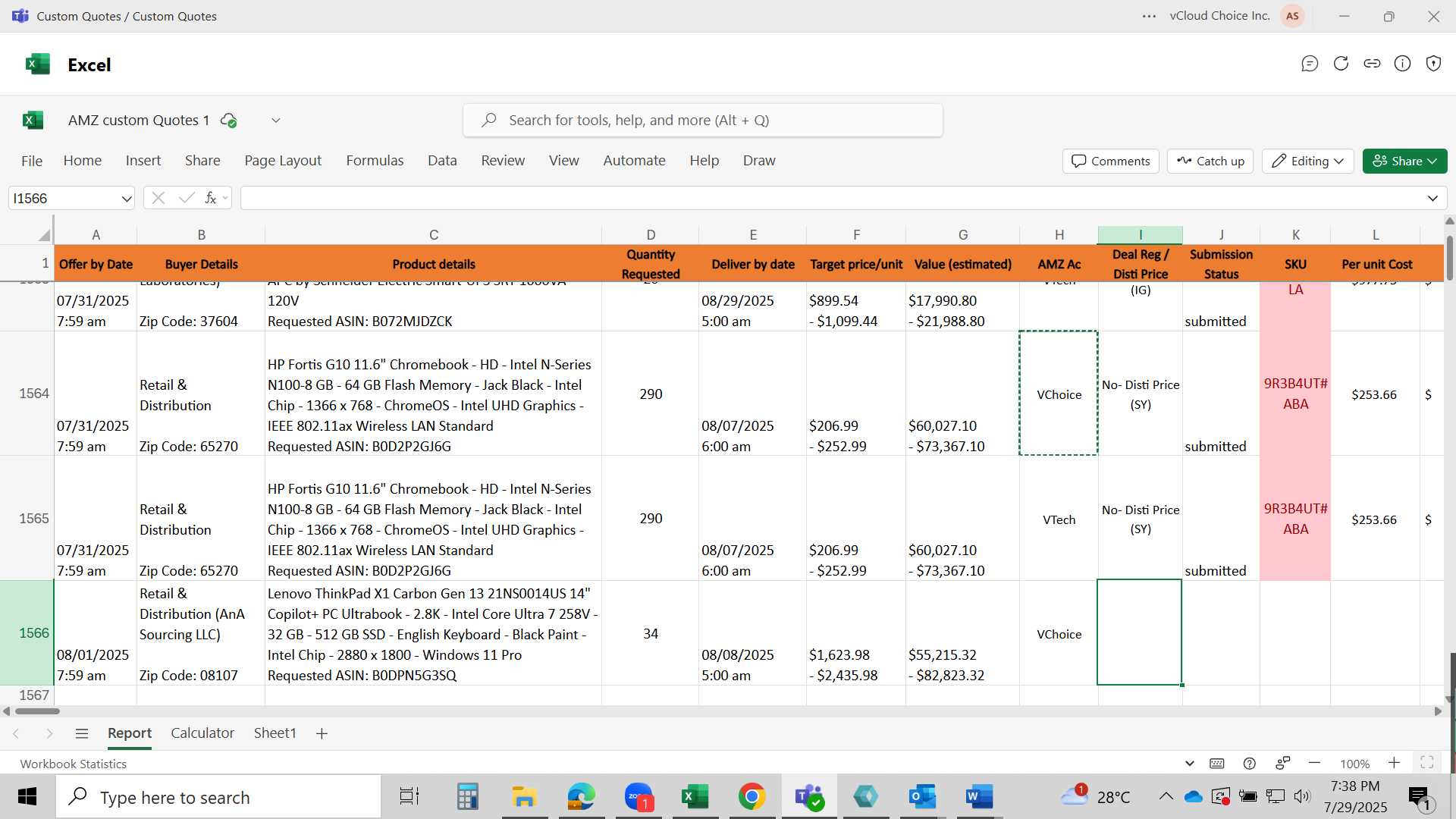Switch to the Calculator sheet tab
This screenshot has height=819, width=1456.
202,733
